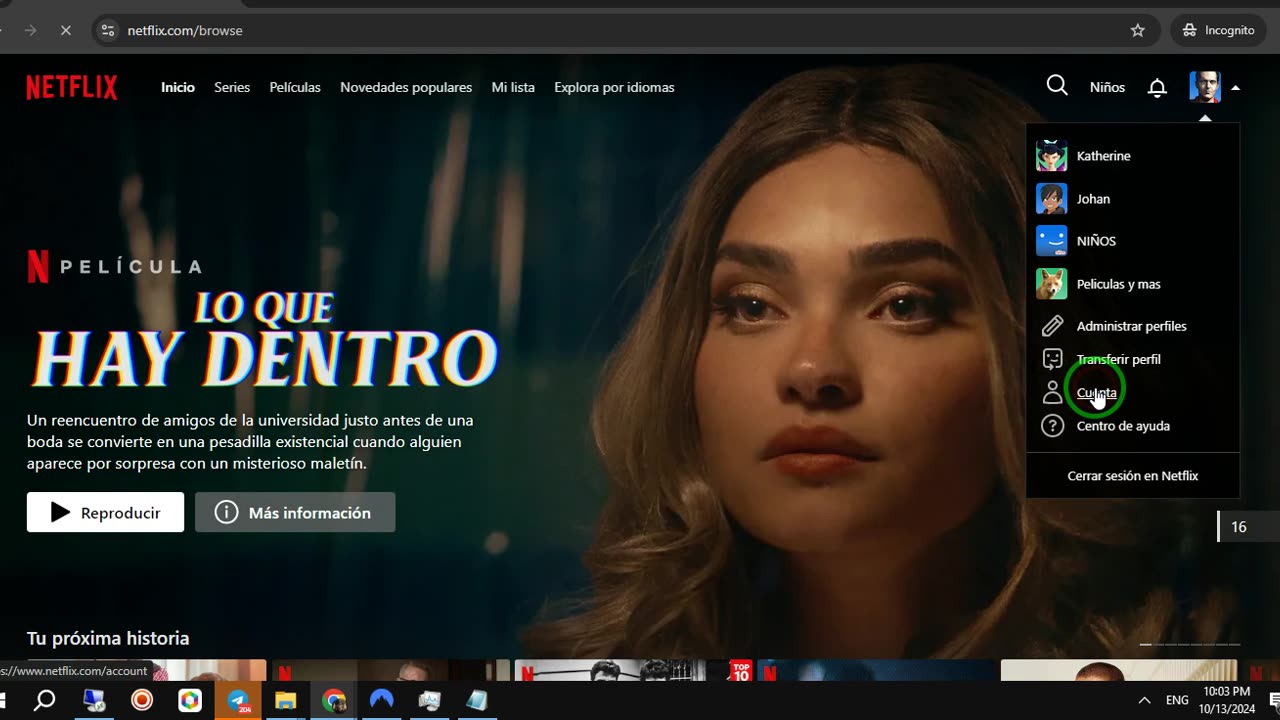
Task: Open the Inicio tab
Action: pyautogui.click(x=178, y=88)
